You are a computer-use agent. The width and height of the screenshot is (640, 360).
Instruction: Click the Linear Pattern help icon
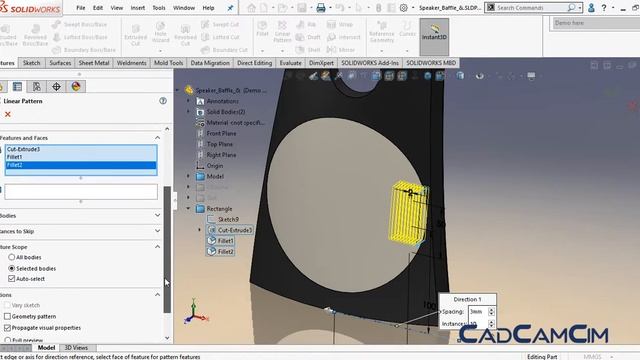click(163, 101)
